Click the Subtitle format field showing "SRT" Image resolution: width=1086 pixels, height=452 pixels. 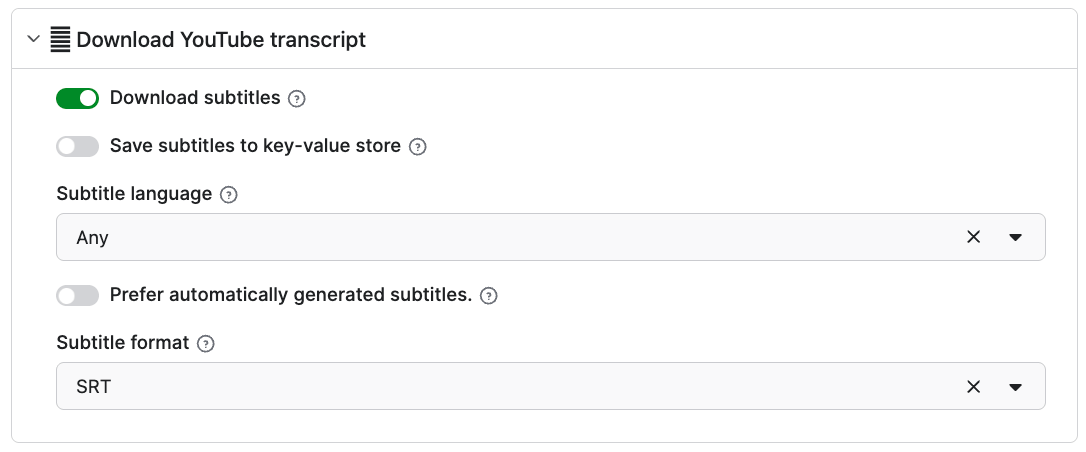coord(500,386)
